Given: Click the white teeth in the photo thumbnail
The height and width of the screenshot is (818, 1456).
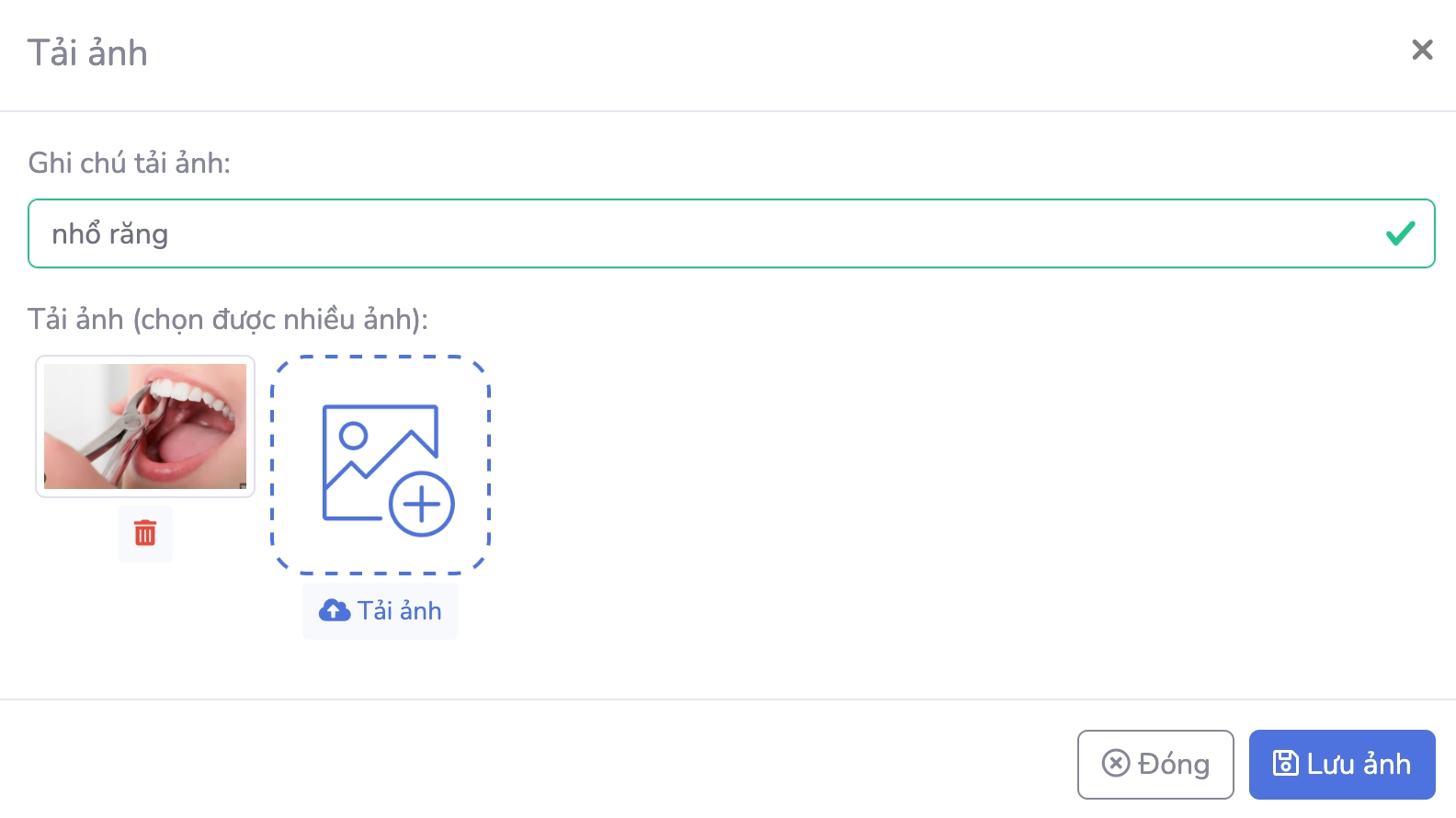Looking at the screenshot, I should (198, 394).
